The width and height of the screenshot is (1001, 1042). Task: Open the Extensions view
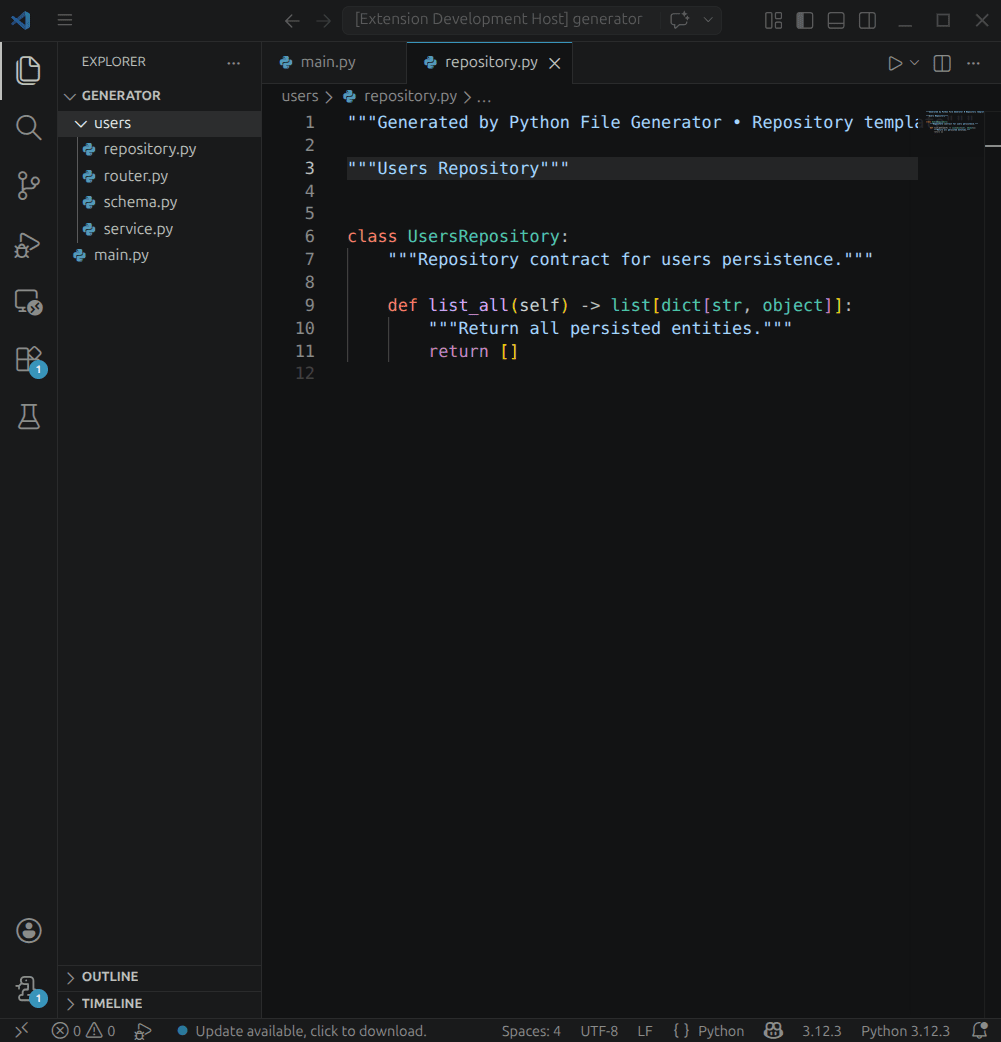[28, 359]
